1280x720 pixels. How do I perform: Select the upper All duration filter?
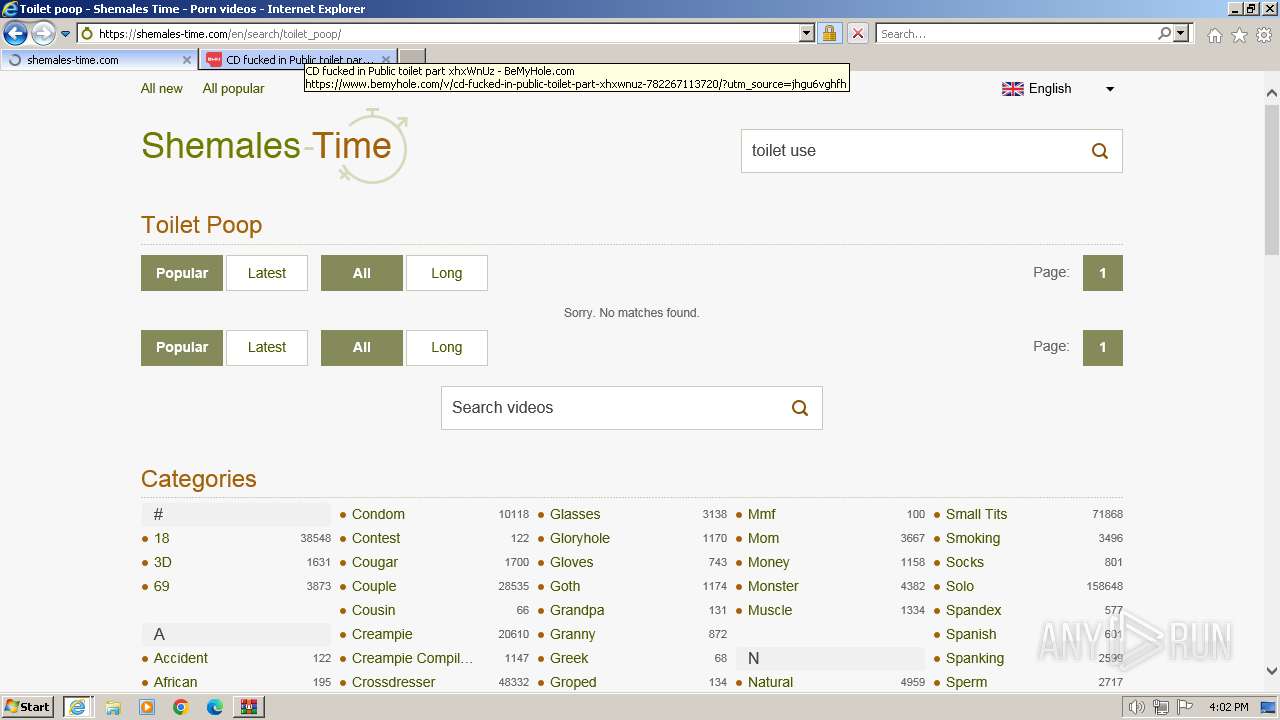click(362, 273)
